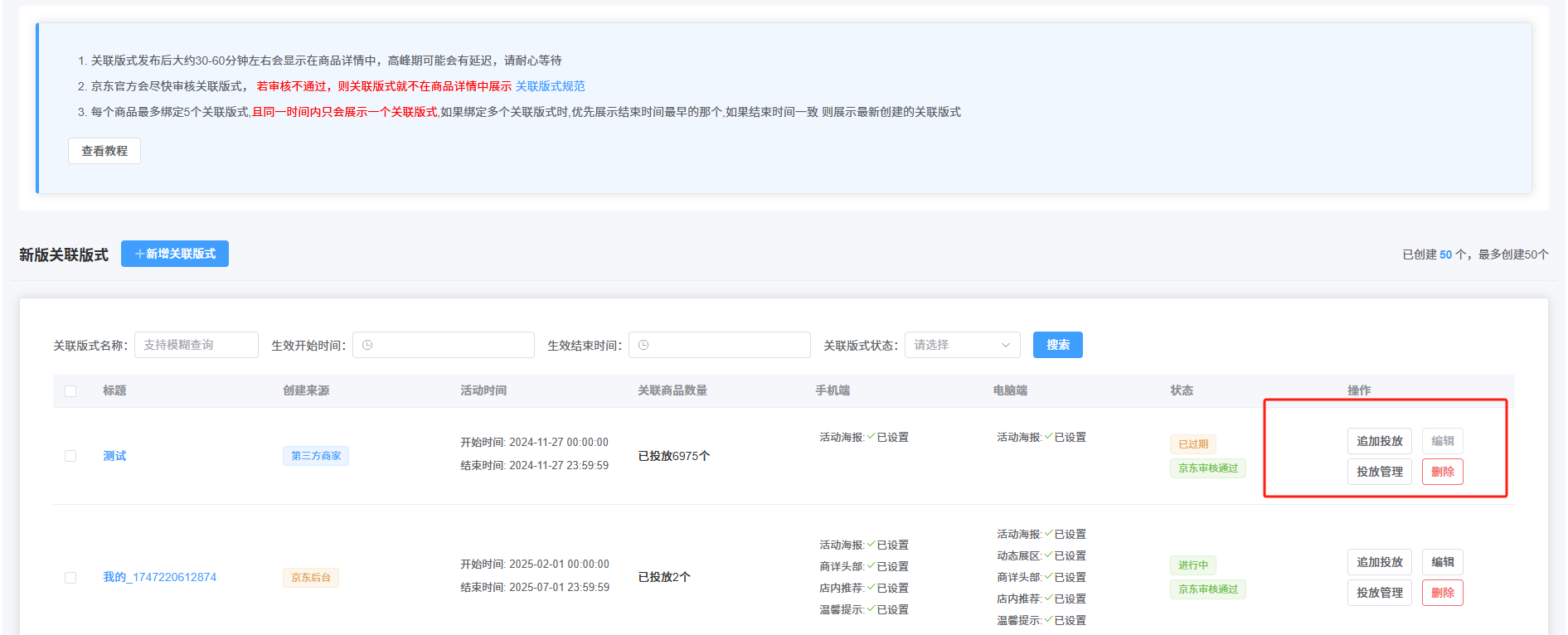This screenshot has width=1568, height=635.
Task: Open the 测试 title link
Action: tap(114, 456)
